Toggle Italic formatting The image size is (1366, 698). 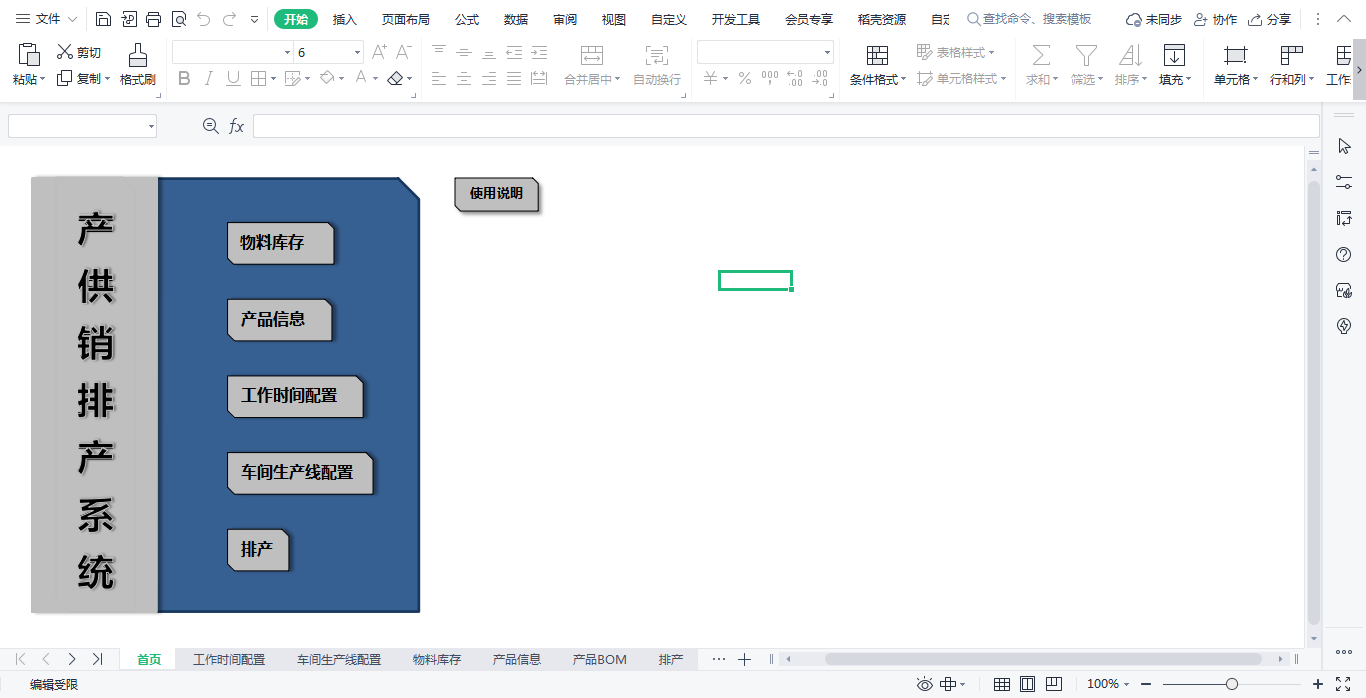coord(208,78)
